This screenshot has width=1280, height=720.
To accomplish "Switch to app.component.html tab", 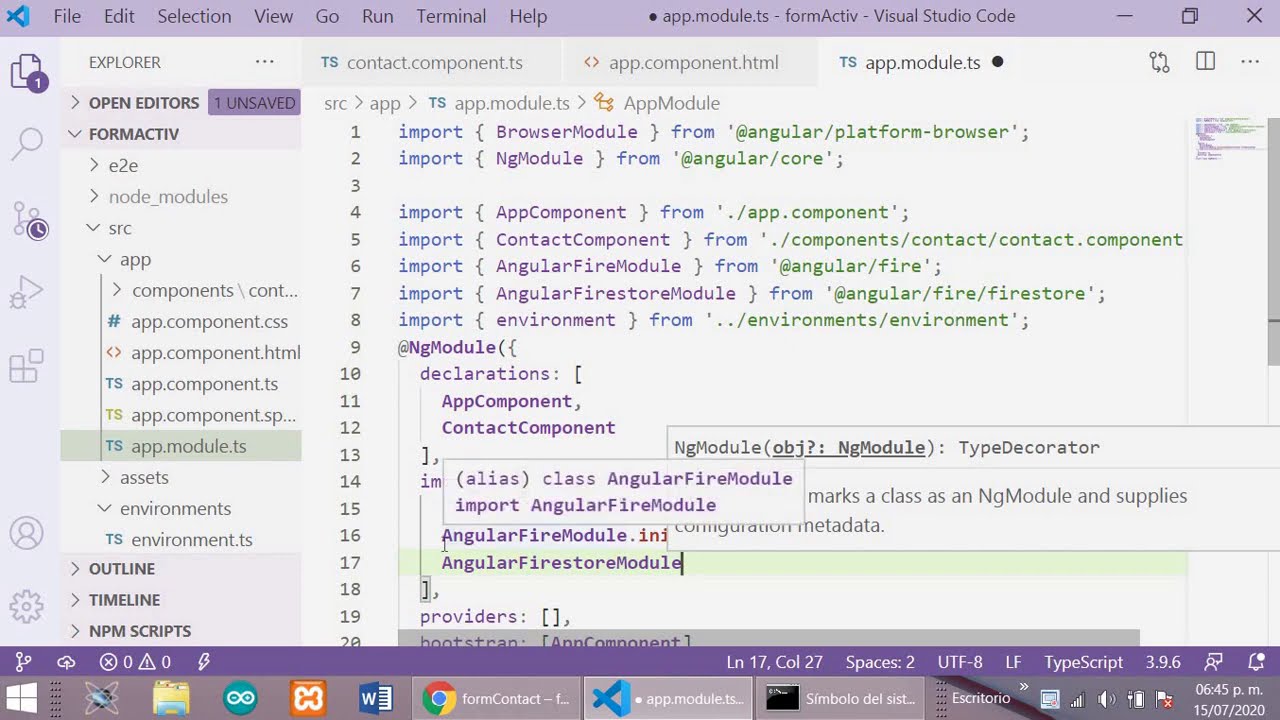I will [690, 62].
